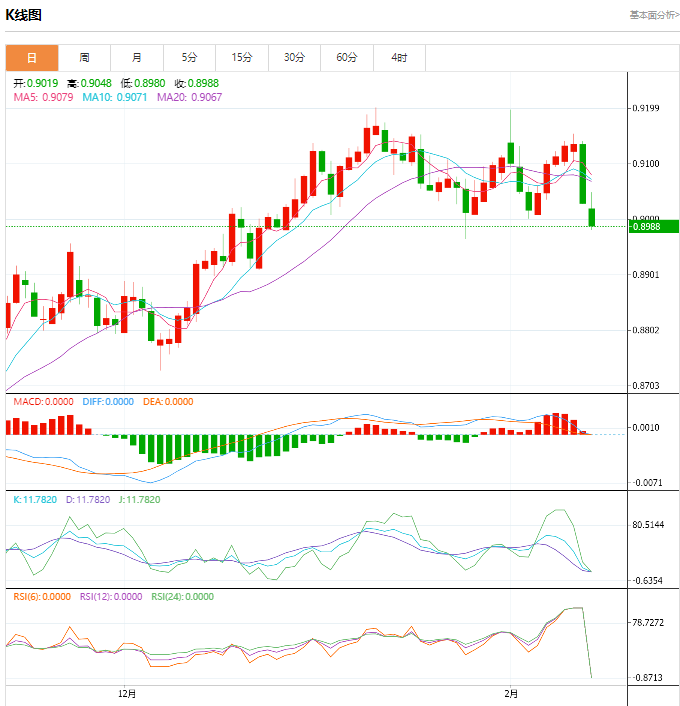
Task: Switch to the 月 monthly tab
Action: click(x=137, y=58)
